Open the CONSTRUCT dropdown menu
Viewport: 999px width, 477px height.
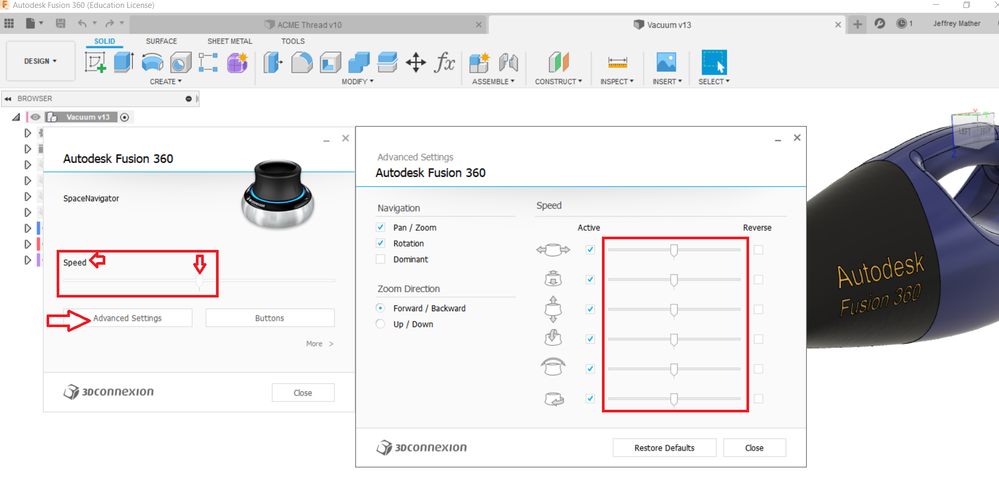[x=558, y=82]
